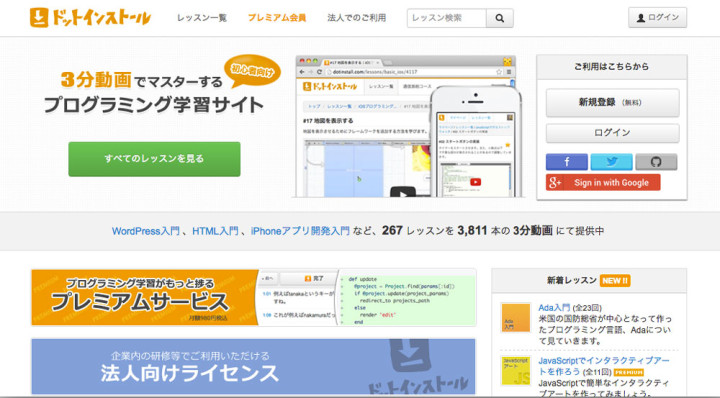Open the JavaScript lesson yellow thumbnail
The width and height of the screenshot is (720, 398).
(x=515, y=371)
